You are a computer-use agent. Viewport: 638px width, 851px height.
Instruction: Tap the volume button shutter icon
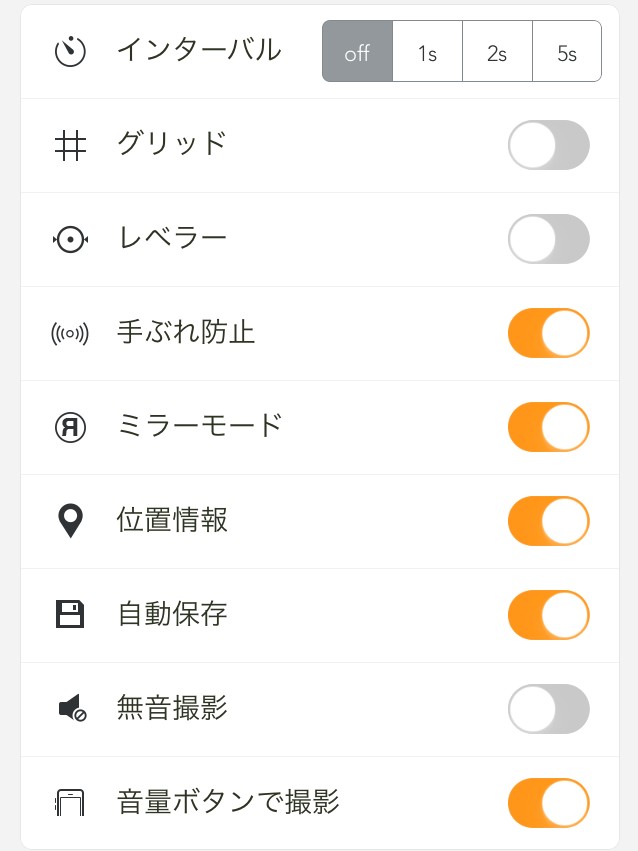tap(70, 803)
